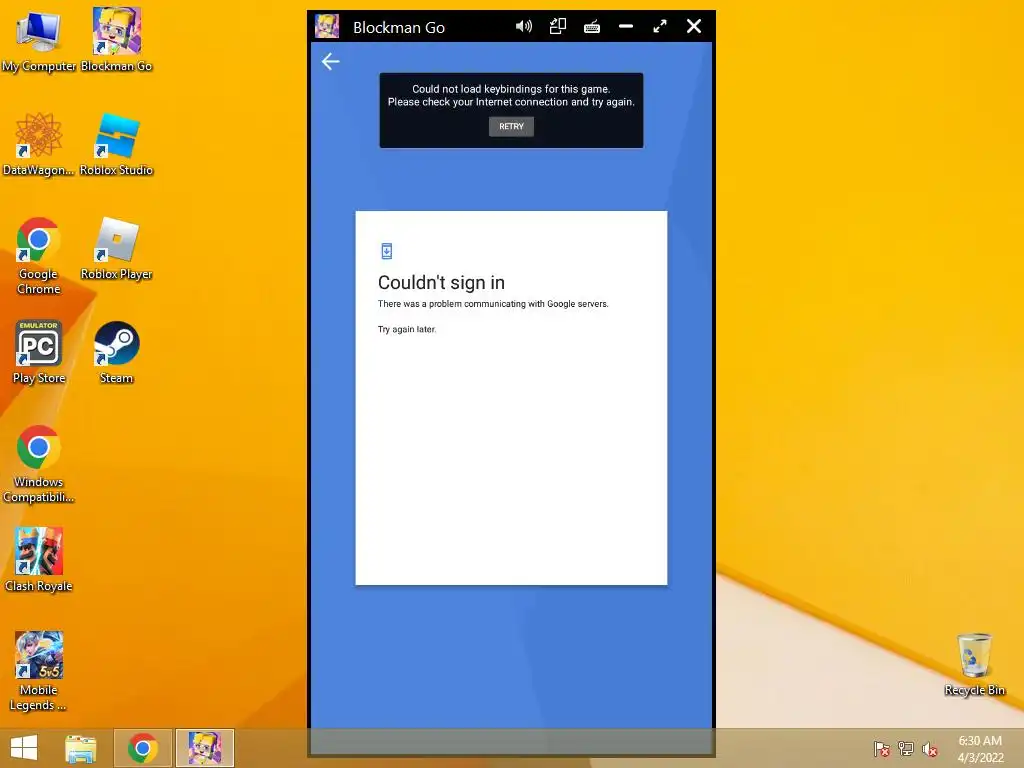This screenshot has width=1024, height=768.
Task: Select the Windows Compatibility Chrome shortcut
Action: (39, 464)
